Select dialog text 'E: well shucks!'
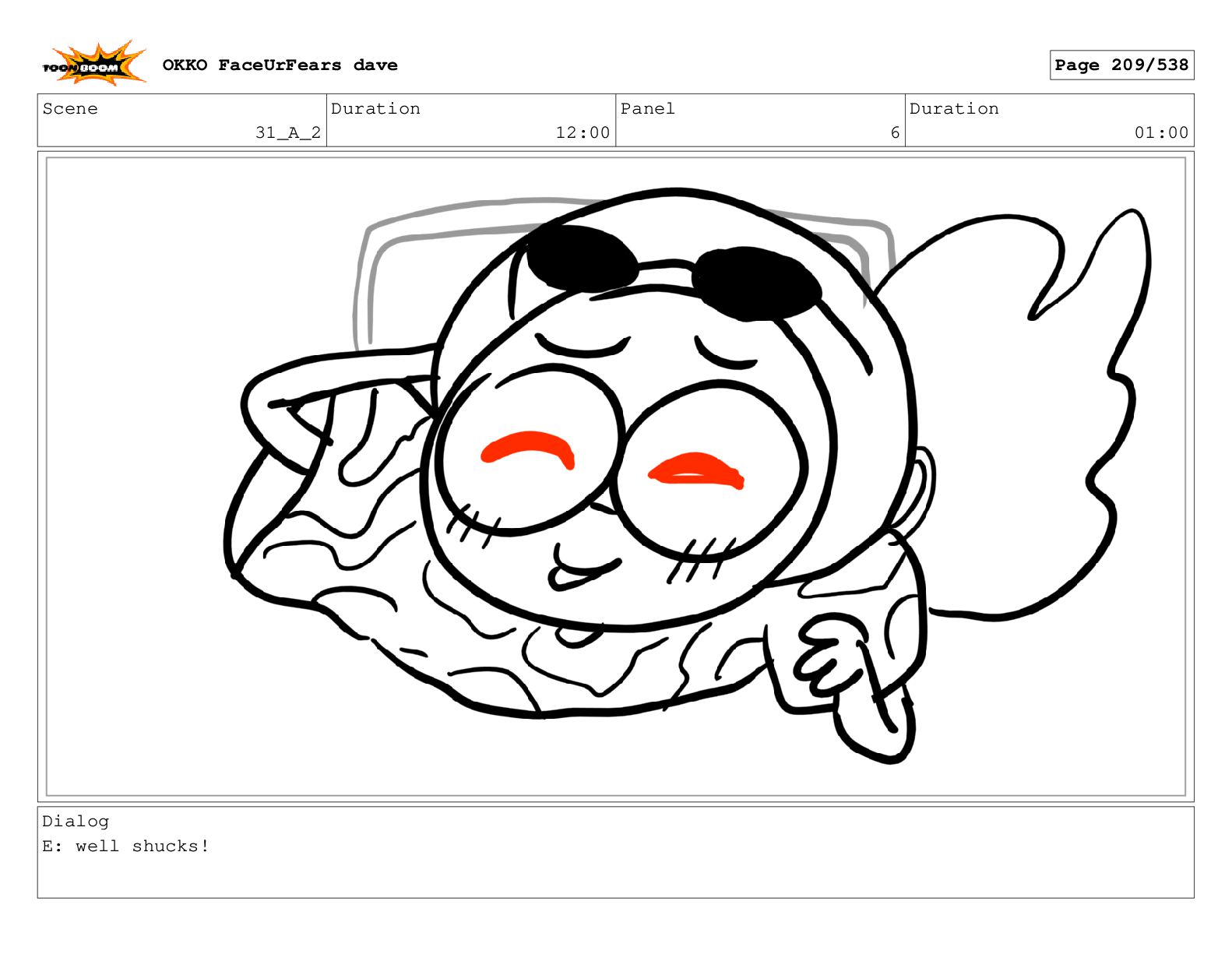The width and height of the screenshot is (1232, 954). 126,847
